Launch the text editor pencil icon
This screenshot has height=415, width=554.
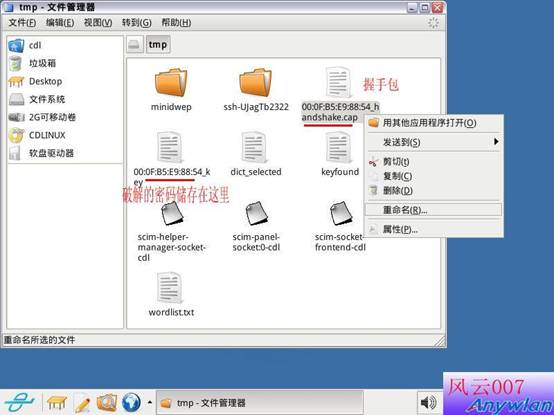82,403
